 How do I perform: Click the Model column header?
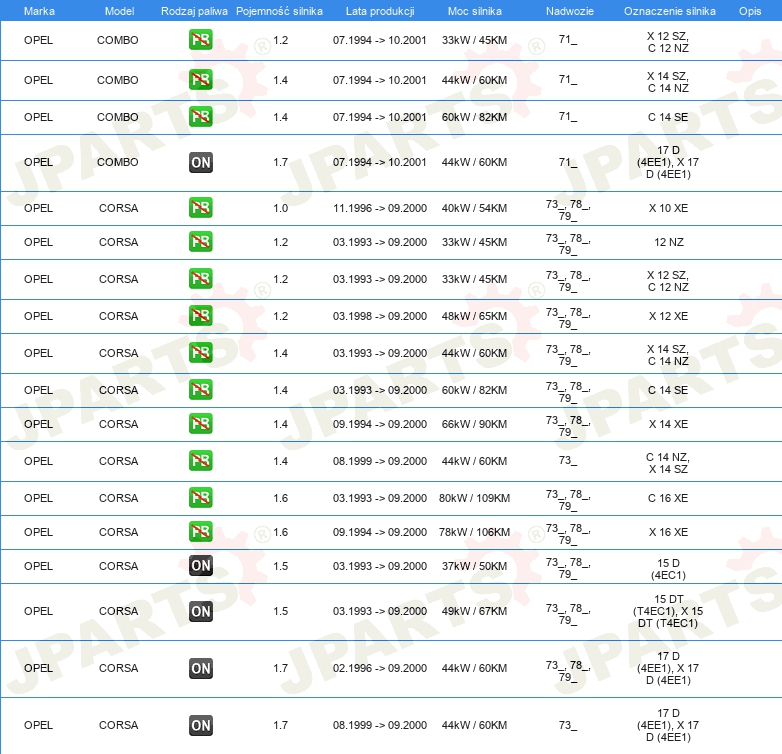[119, 11]
